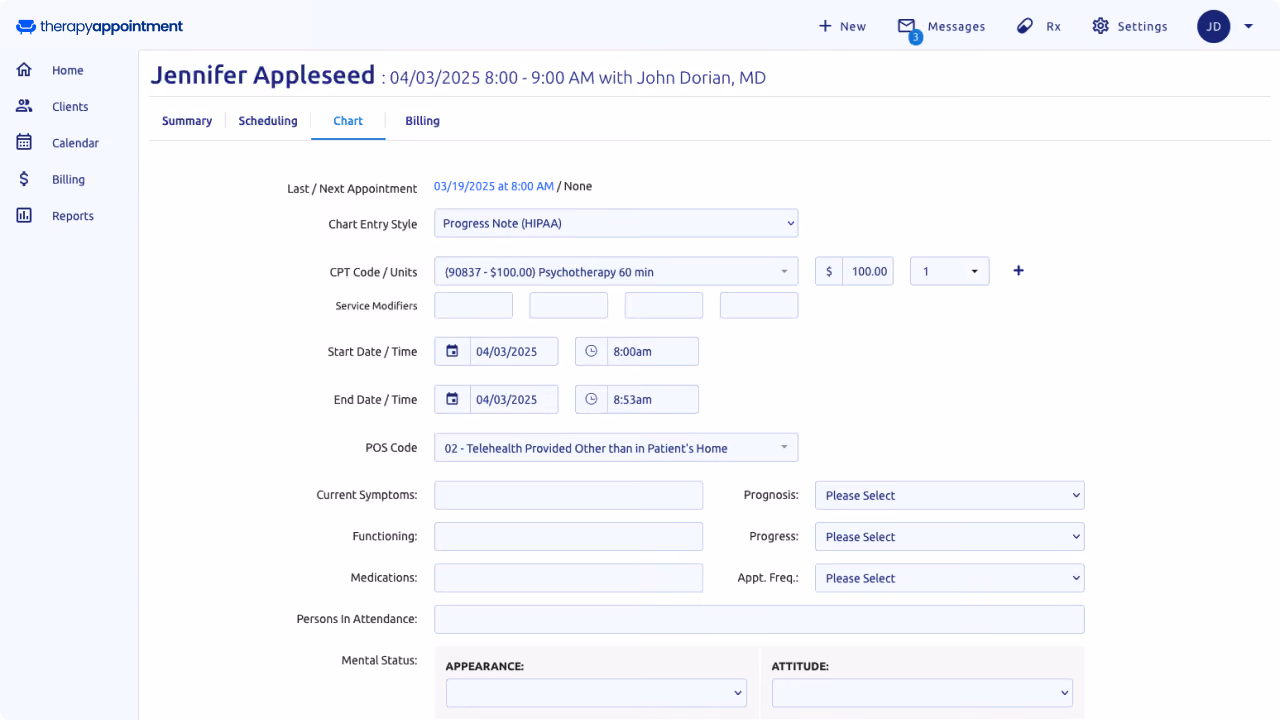This screenshot has height=720, width=1280.
Task: Open the Units dropdown showing 1
Action: [x=950, y=271]
